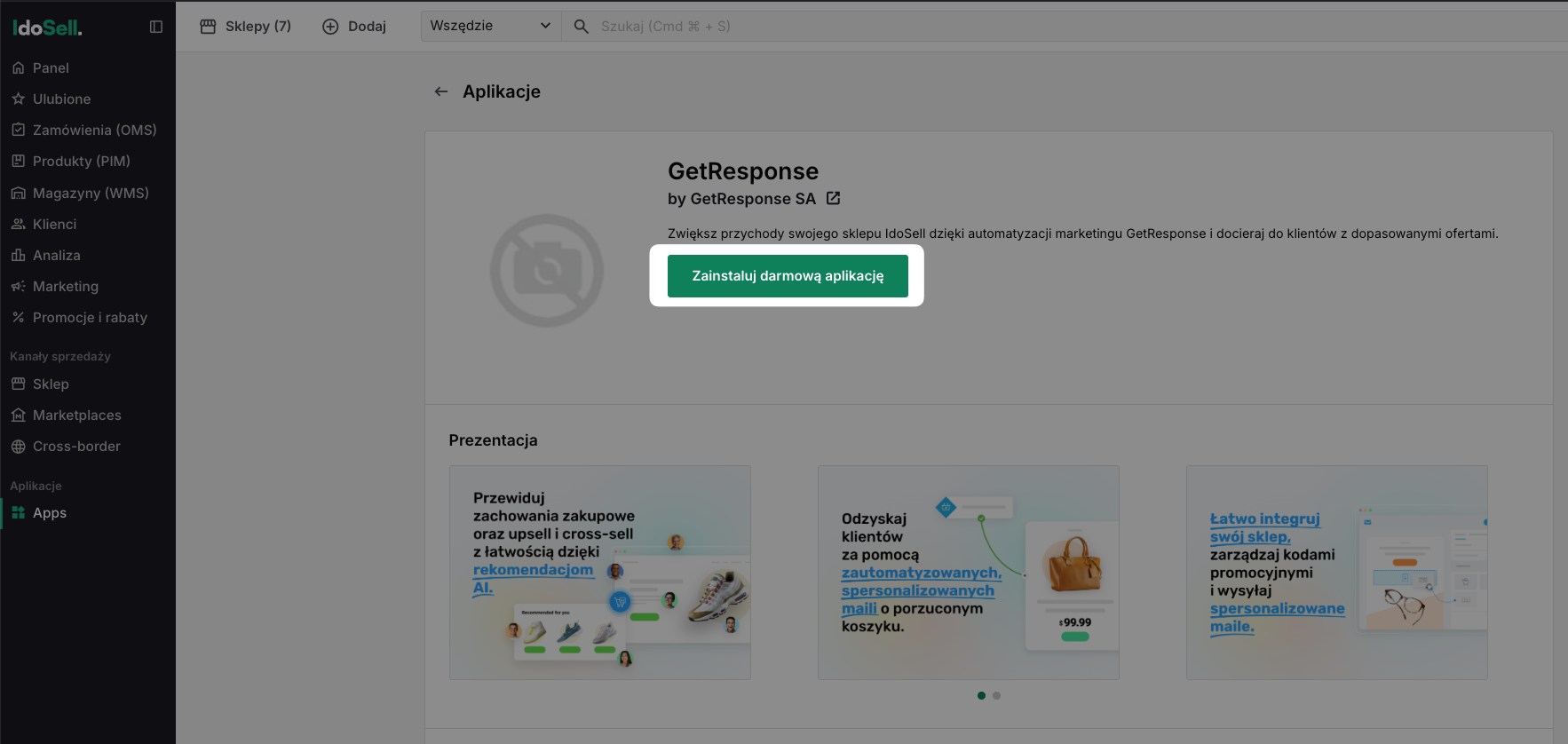Click the Panel home icon
The image size is (1568, 744).
[18, 67]
